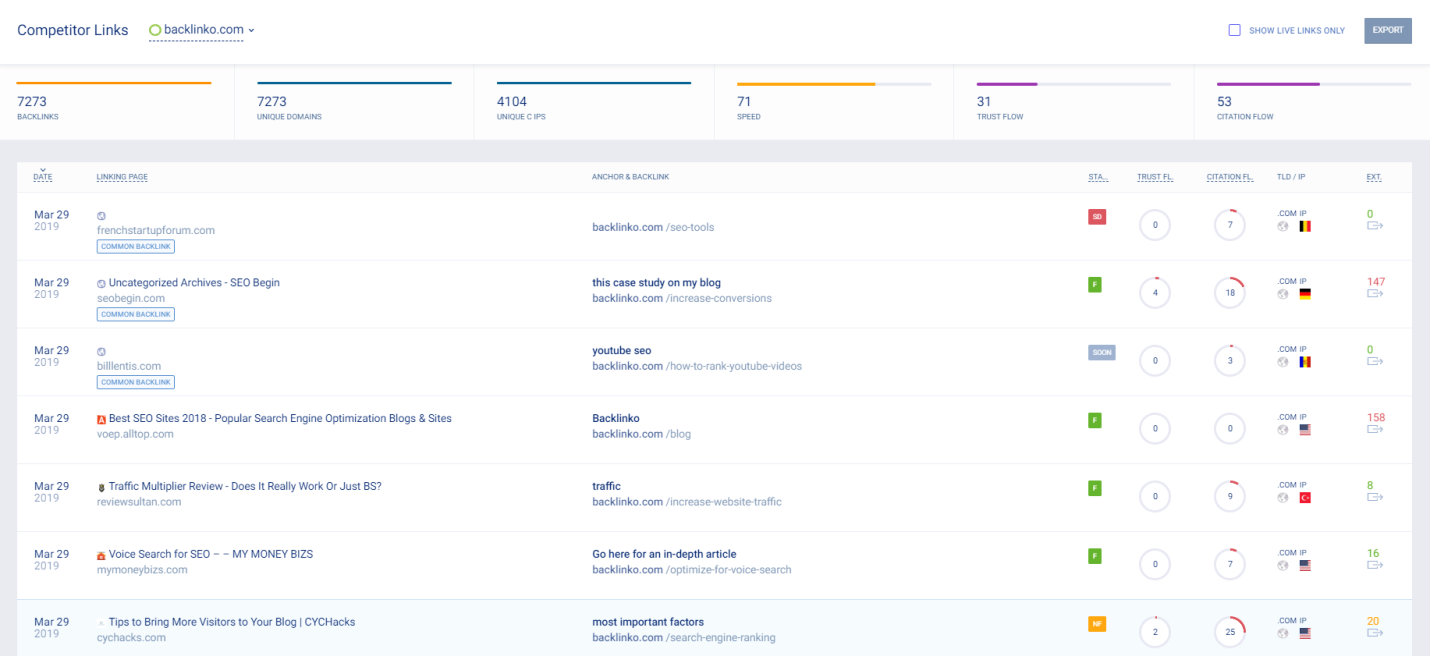Screen dimensions: 1430x656
Task: Click external links arrow icon for seobegin.com
Action: [x=1375, y=294]
